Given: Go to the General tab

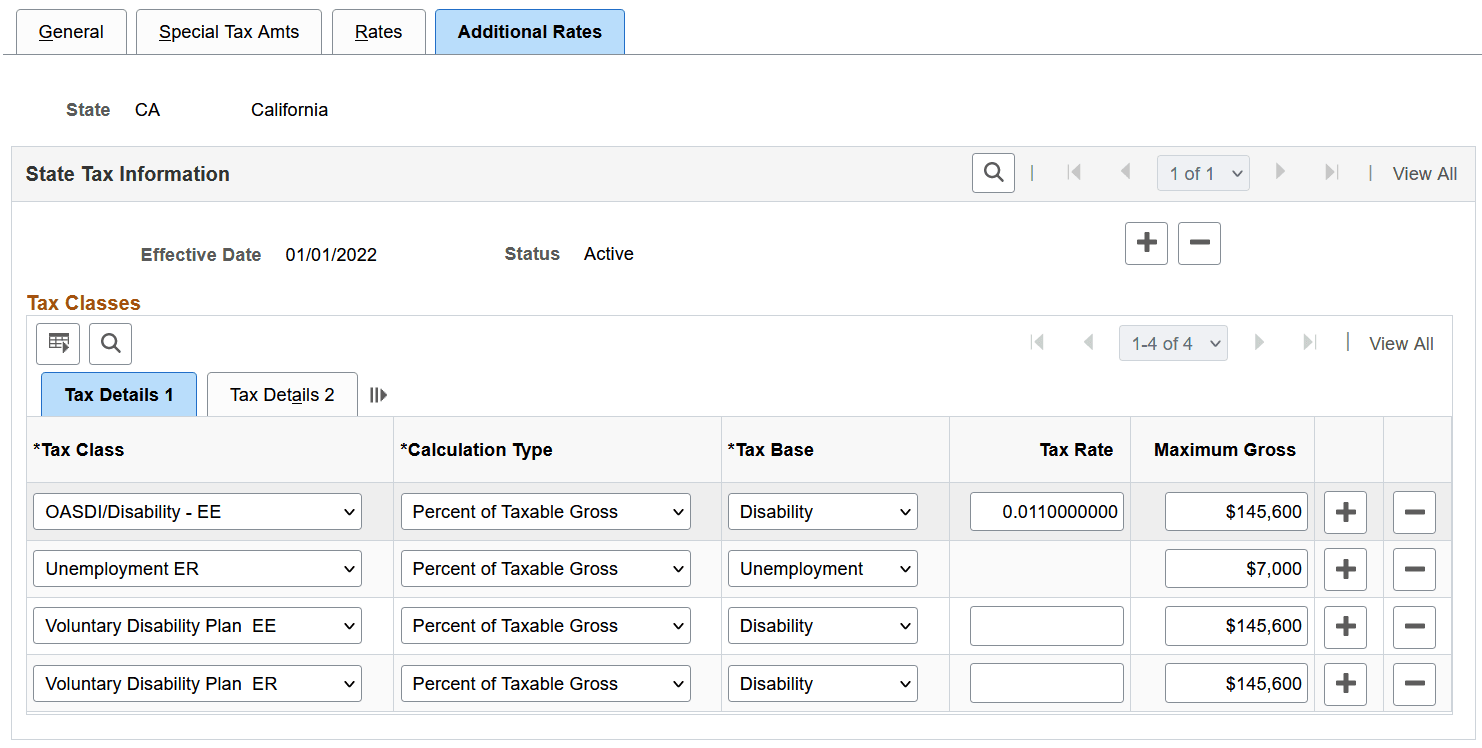Looking at the screenshot, I should click(x=71, y=31).
